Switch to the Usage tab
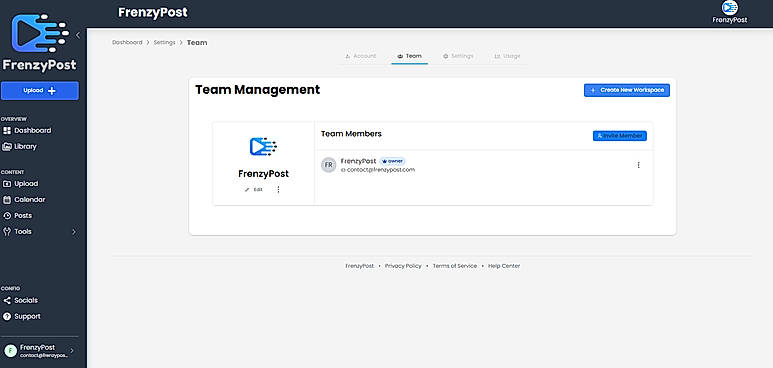Viewport: 773px width, 368px height. tap(507, 56)
